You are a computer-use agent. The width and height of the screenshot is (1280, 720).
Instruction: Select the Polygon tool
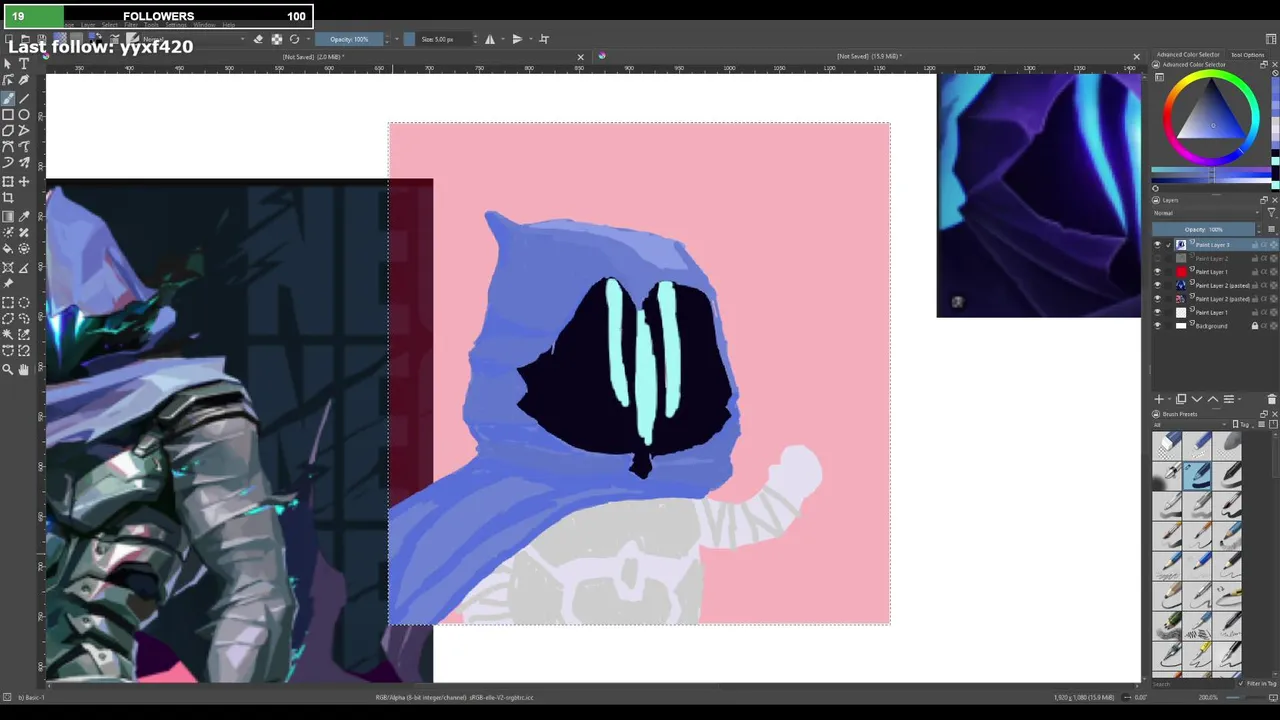[8, 131]
